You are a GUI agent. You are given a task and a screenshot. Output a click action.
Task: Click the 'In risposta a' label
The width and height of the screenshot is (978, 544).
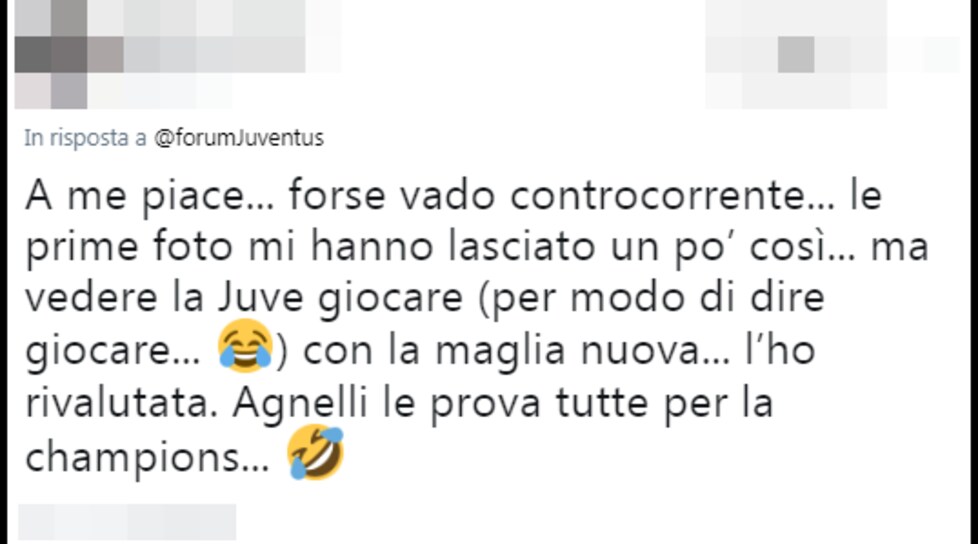85,138
